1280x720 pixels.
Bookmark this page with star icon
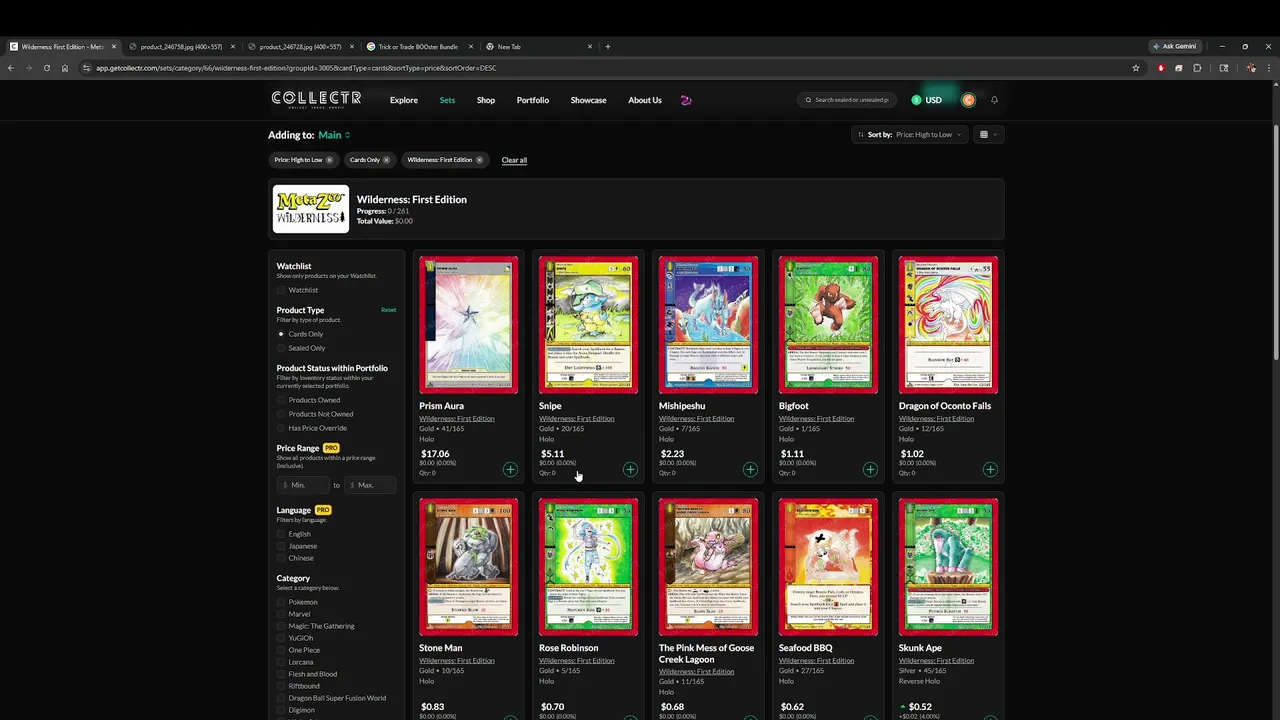pos(1135,68)
